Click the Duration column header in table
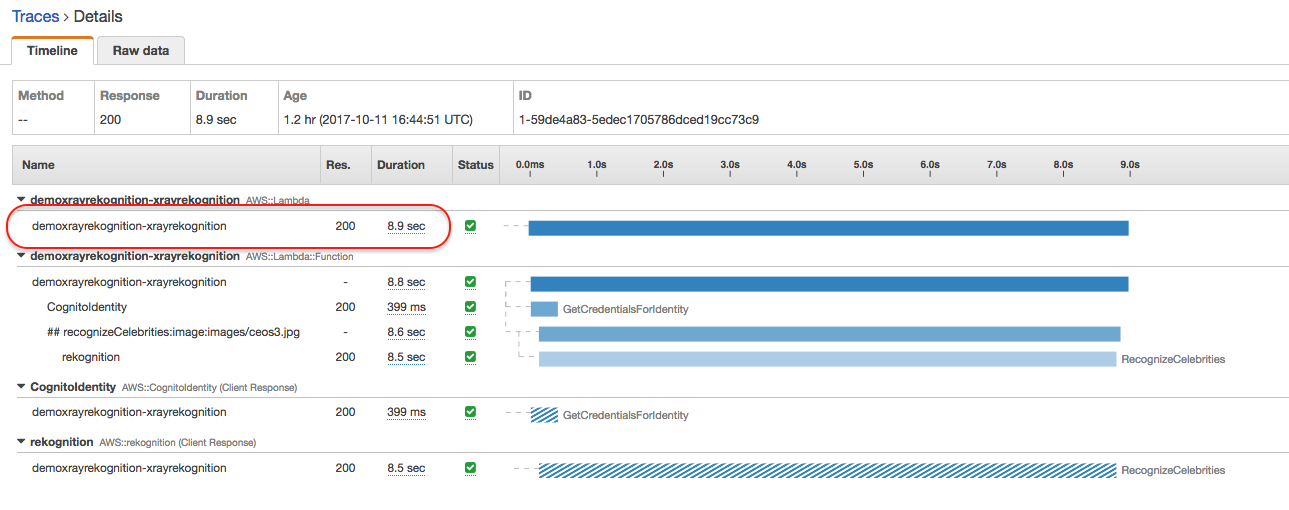Screen dimensions: 1289x510 (400, 164)
